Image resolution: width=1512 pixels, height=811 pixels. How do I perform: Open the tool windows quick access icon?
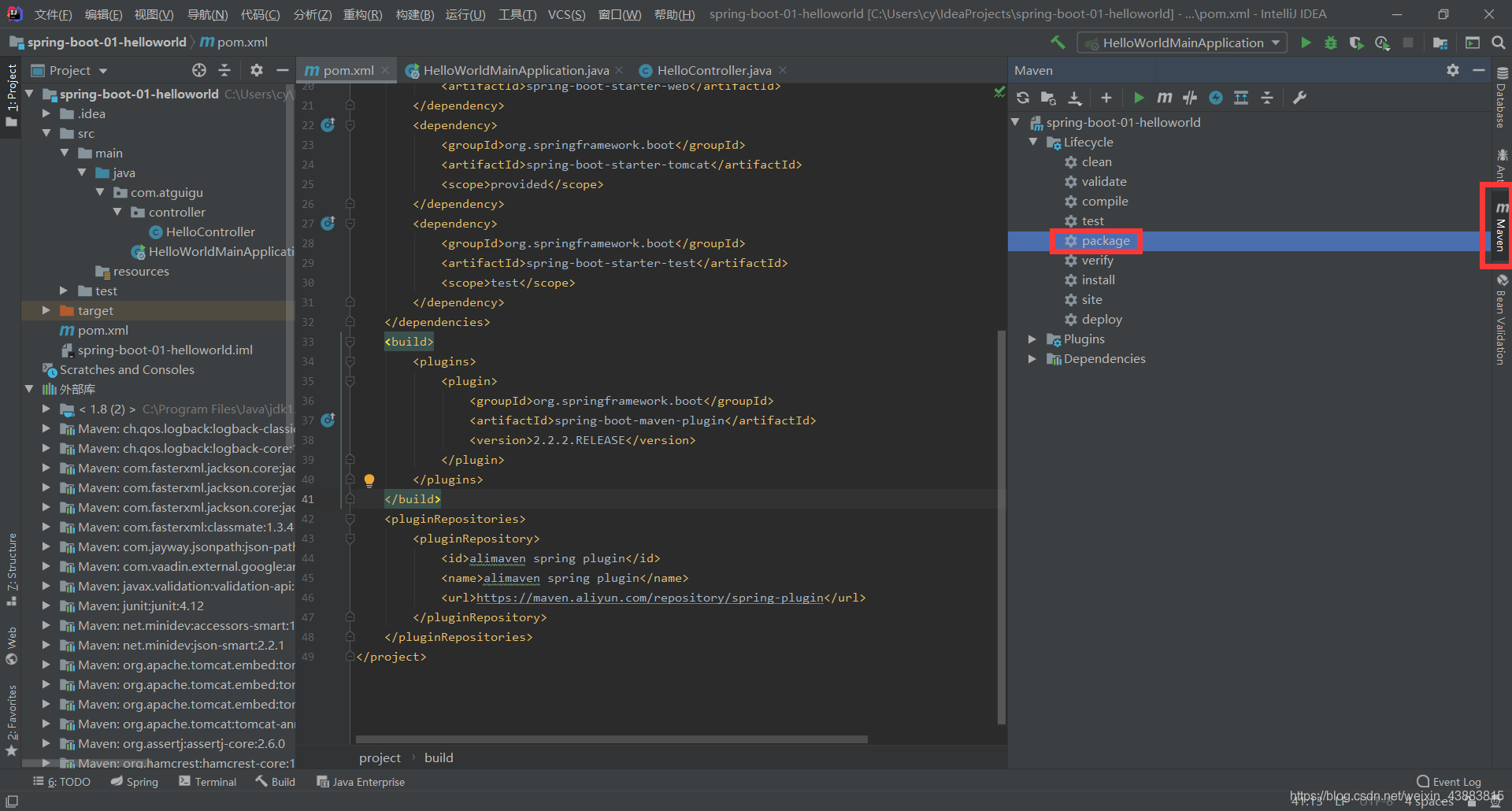pyautogui.click(x=12, y=801)
